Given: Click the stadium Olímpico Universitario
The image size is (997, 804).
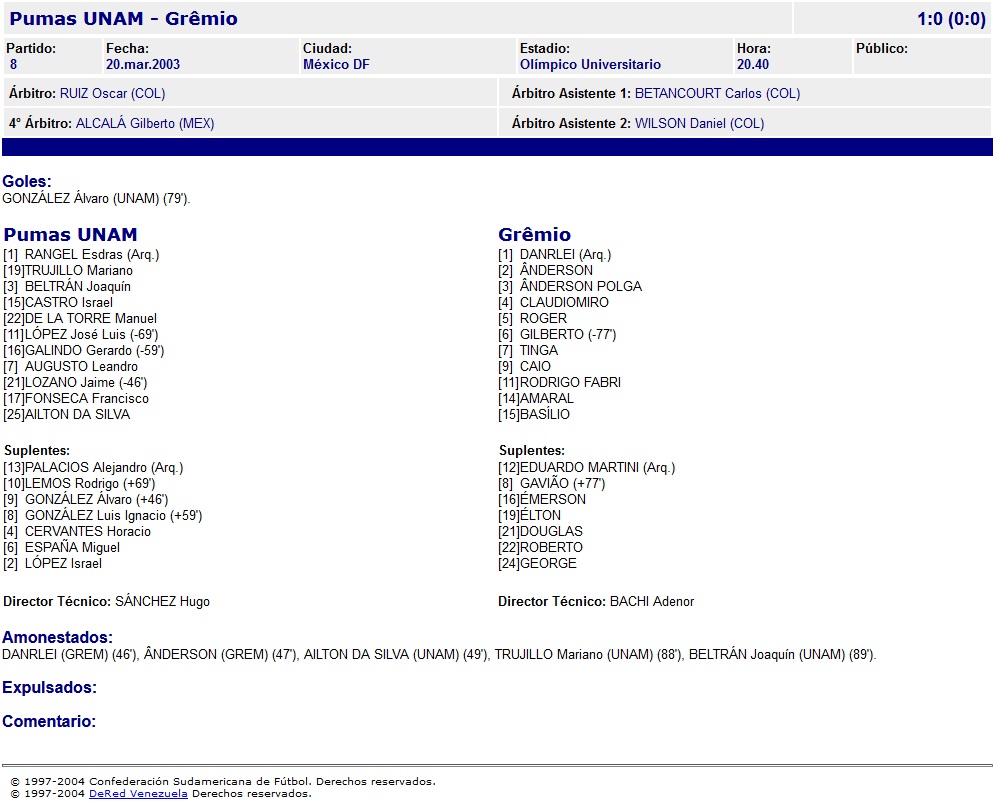Looking at the screenshot, I should click(x=590, y=64).
